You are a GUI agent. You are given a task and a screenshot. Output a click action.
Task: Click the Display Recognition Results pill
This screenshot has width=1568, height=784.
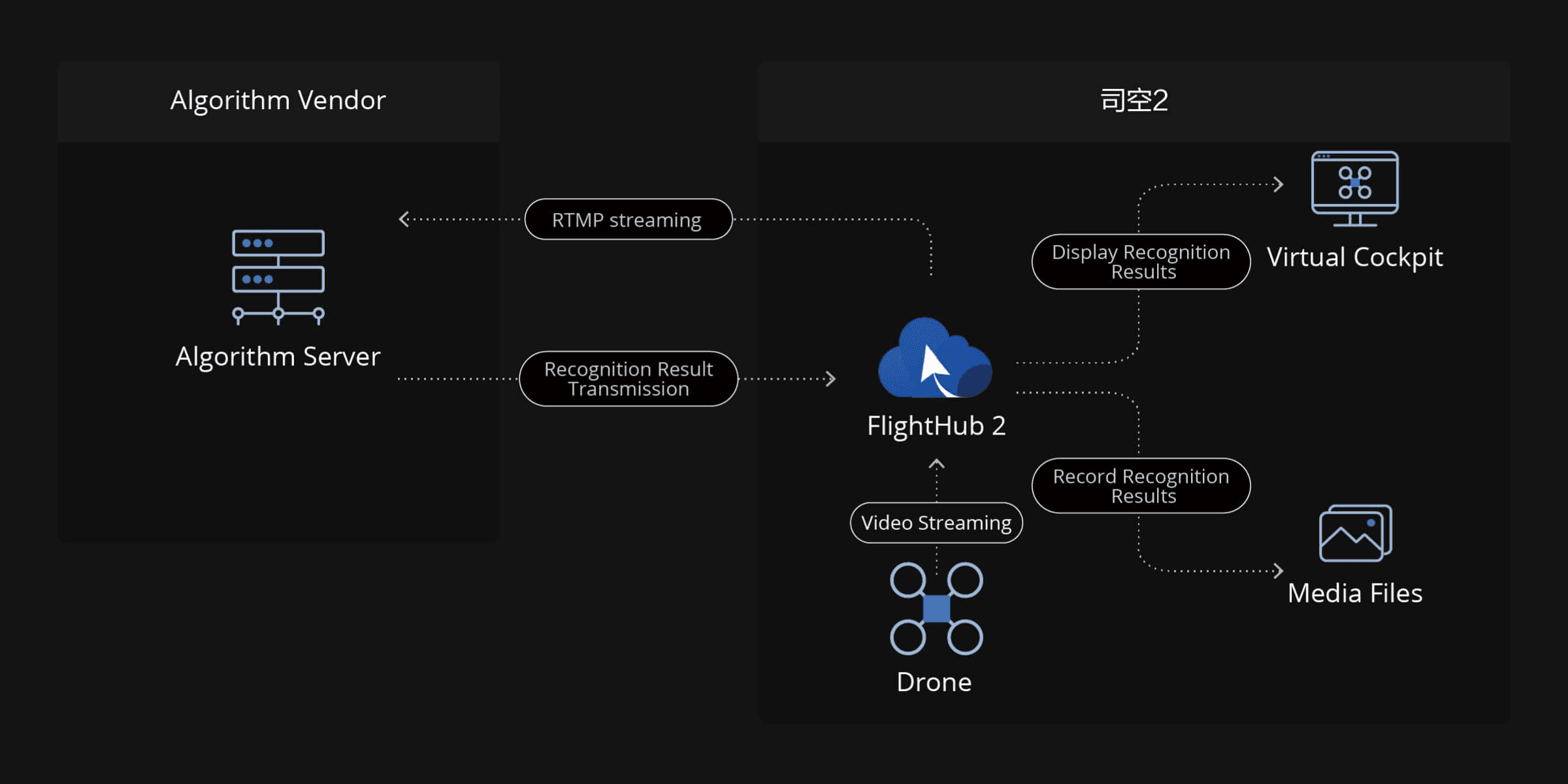point(1141,261)
